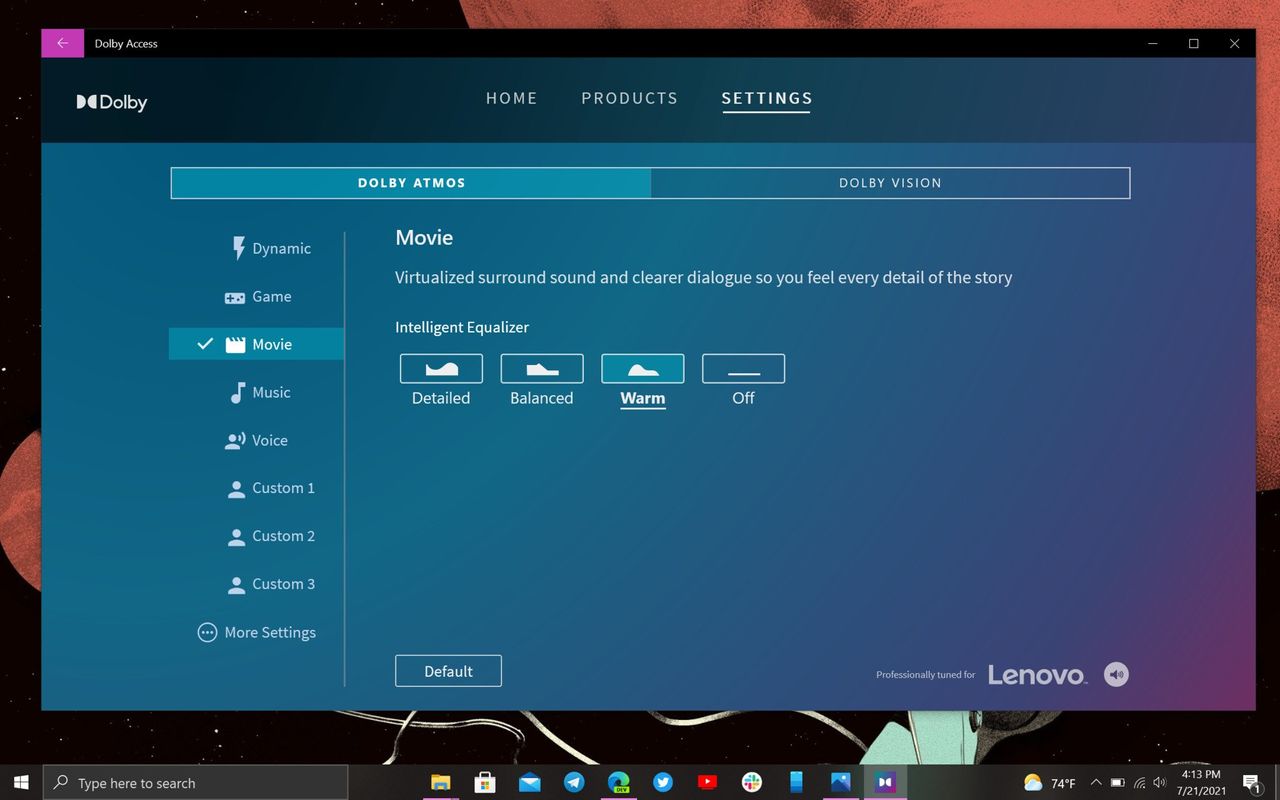Go to the Home tab
This screenshot has height=800, width=1280.
click(512, 98)
